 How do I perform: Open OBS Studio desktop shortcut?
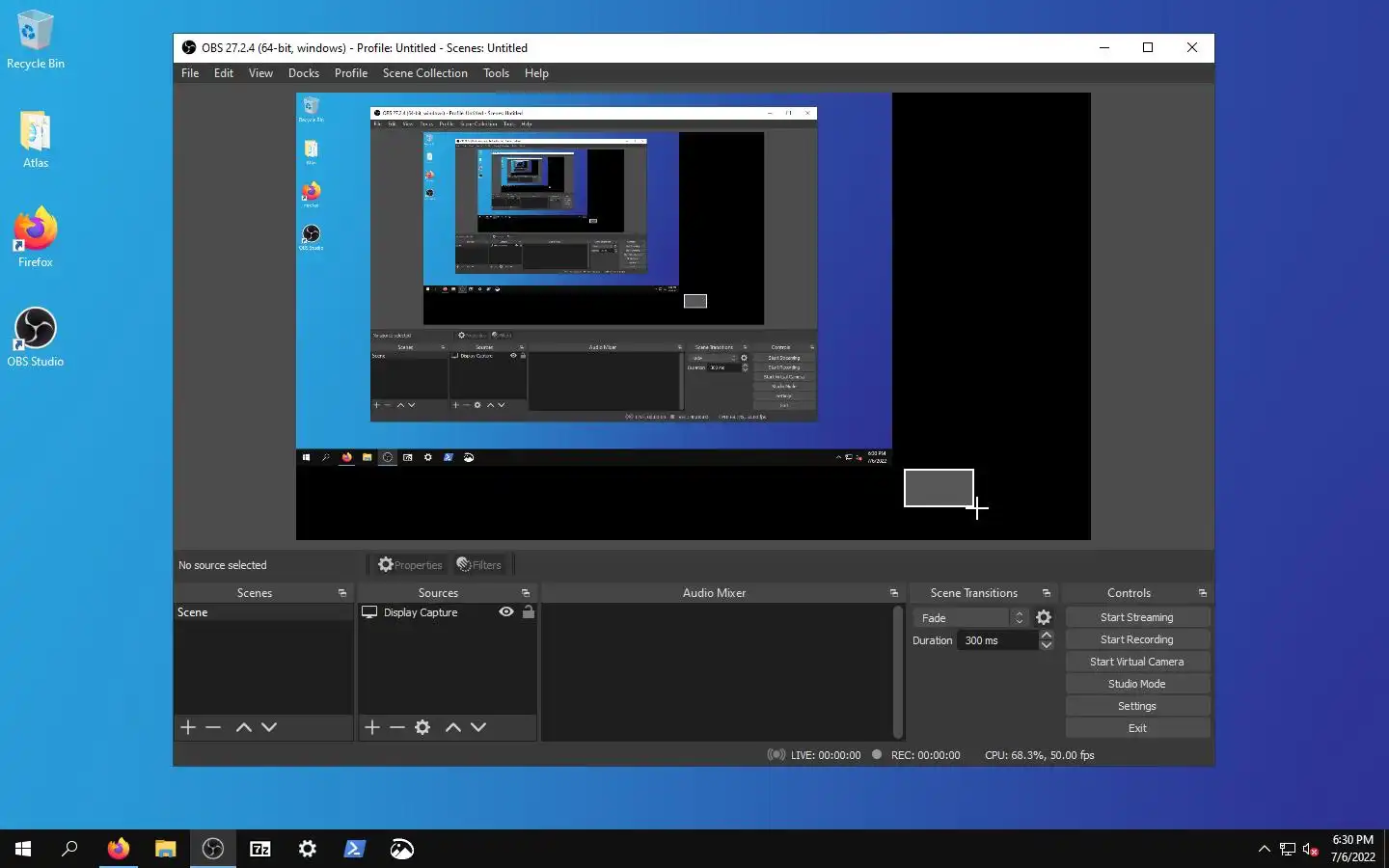click(x=36, y=337)
